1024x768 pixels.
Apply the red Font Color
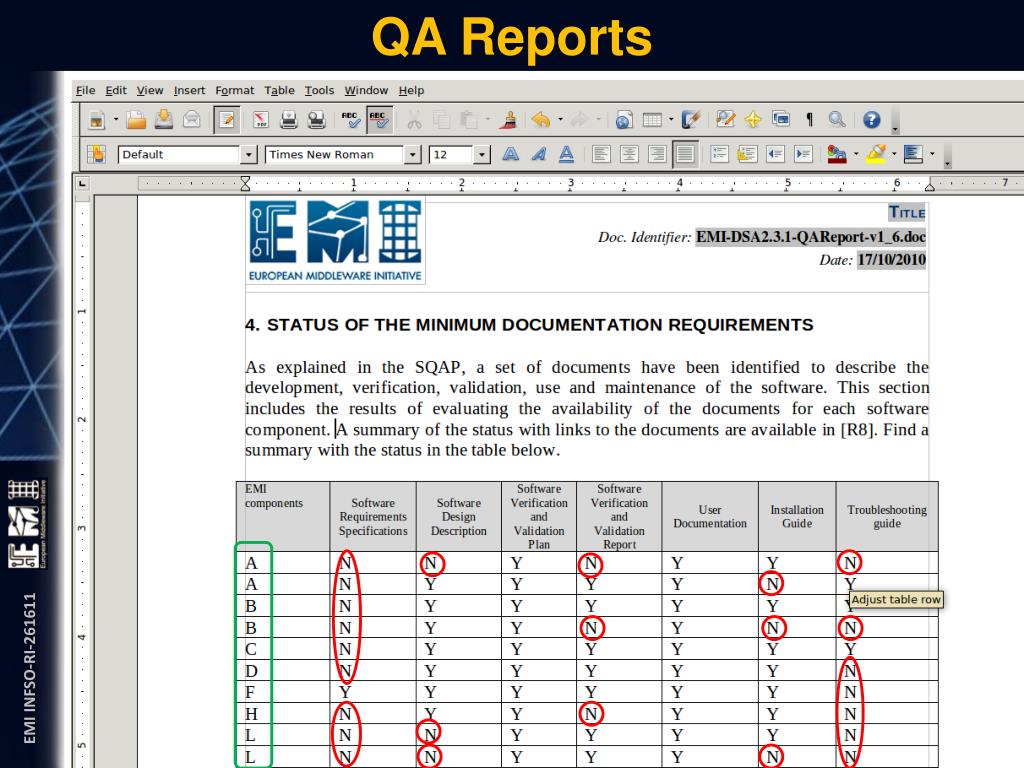pos(837,155)
